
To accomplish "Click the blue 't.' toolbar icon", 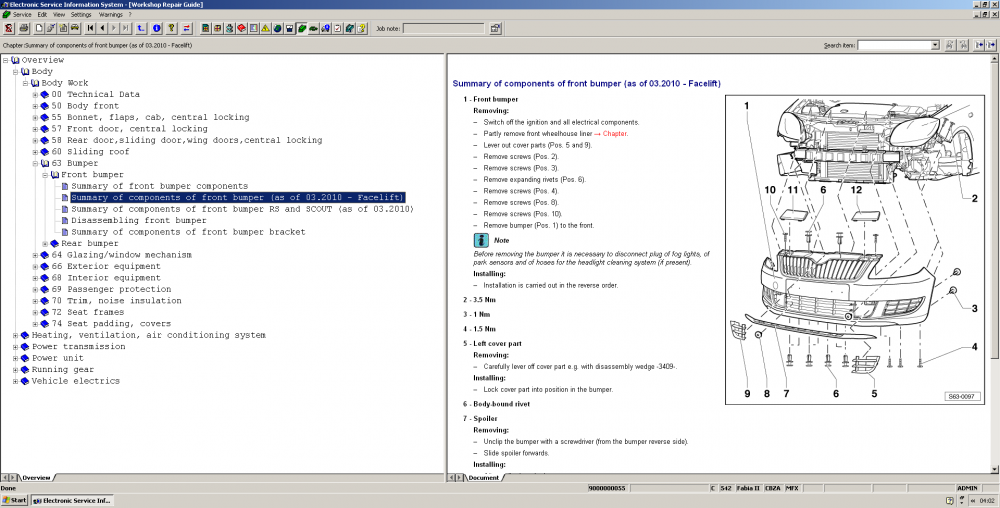I will click(x=141, y=28).
